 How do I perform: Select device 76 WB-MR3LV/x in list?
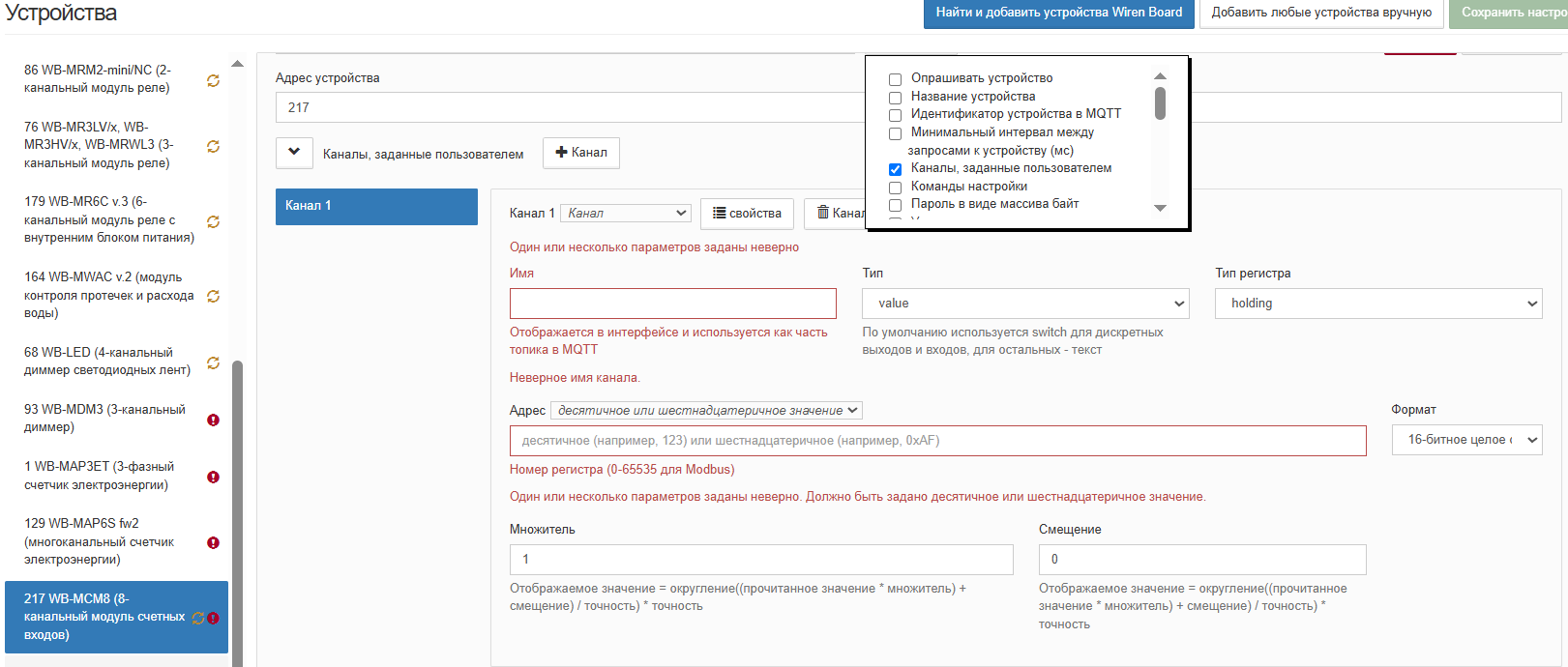(116, 145)
